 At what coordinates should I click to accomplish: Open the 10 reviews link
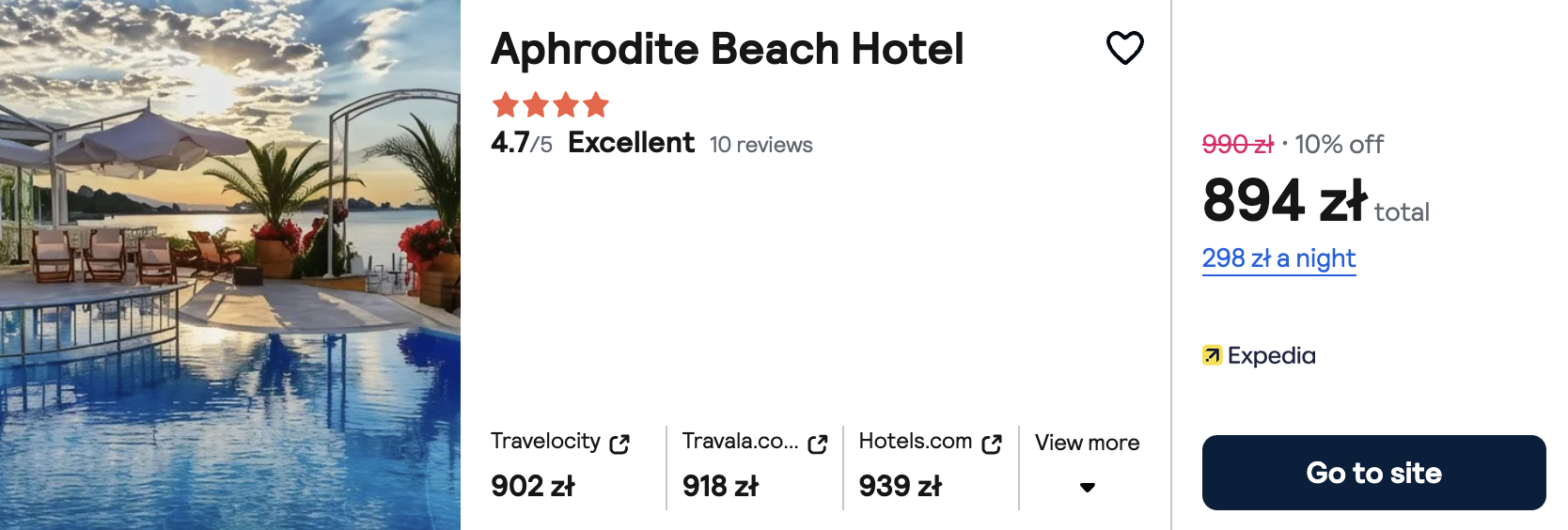point(760,145)
